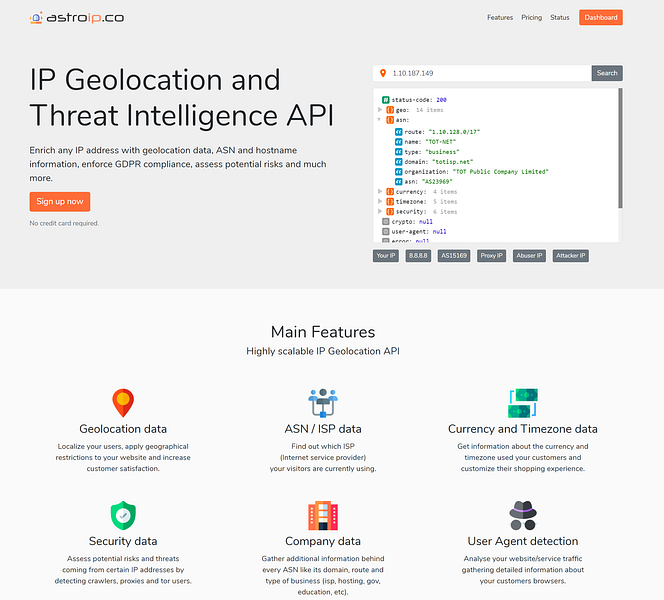Open the Status nav link
This screenshot has height=600, width=664.
coord(559,17)
